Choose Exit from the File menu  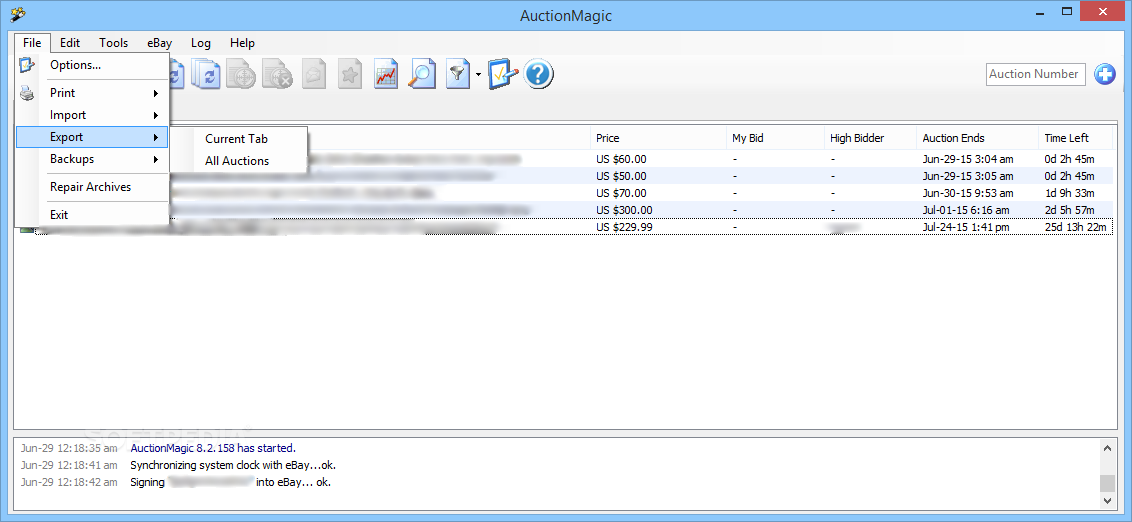tap(92, 214)
